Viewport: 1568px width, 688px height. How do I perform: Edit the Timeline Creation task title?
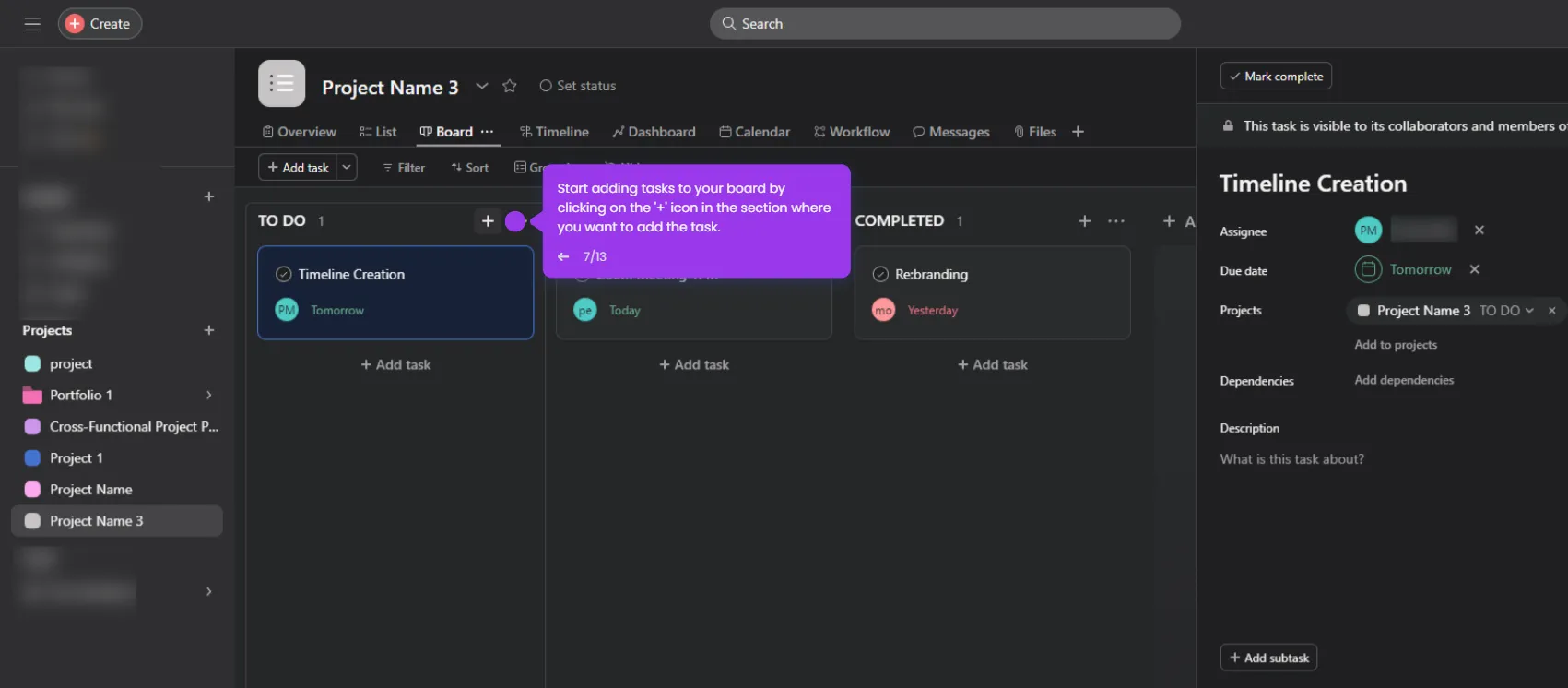1313,184
